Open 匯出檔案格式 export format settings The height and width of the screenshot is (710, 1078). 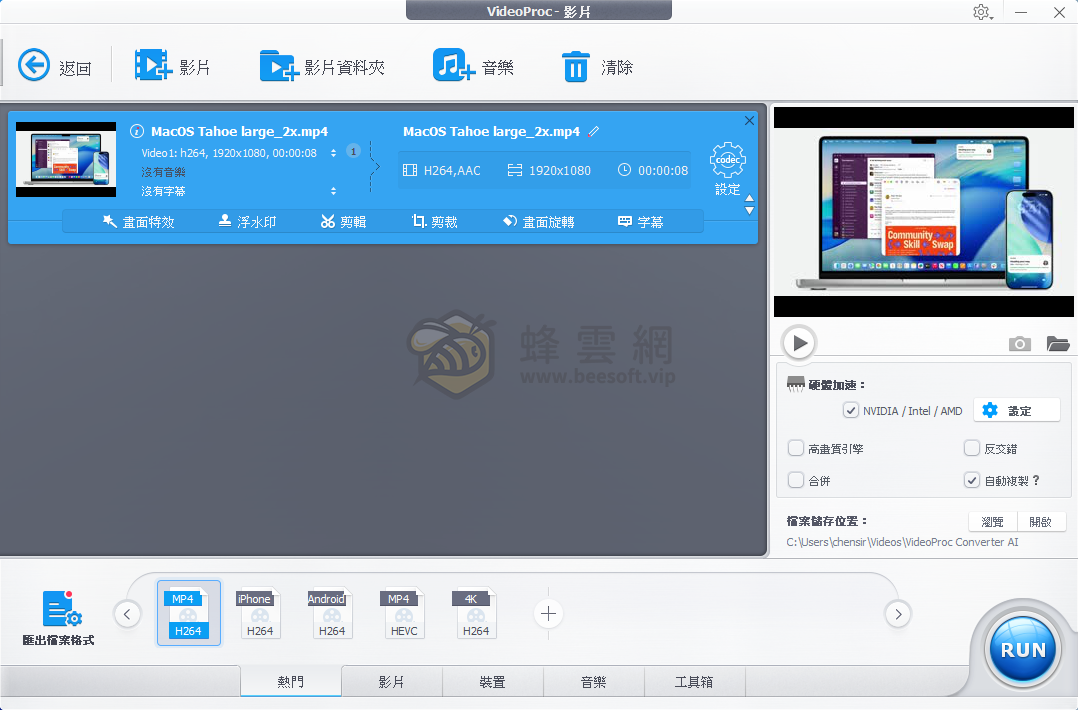58,618
